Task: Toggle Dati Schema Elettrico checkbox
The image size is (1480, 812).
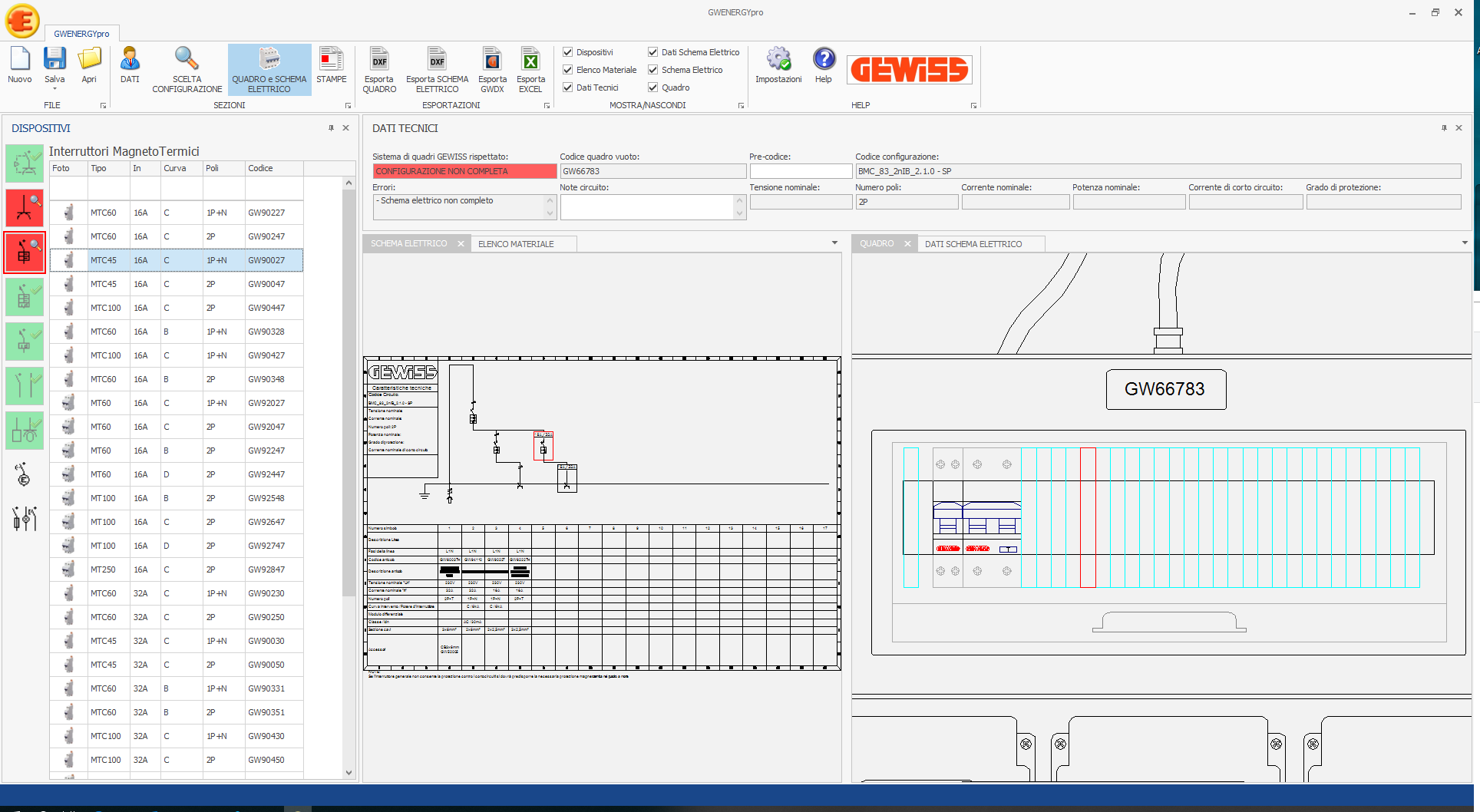Action: pyautogui.click(x=653, y=52)
